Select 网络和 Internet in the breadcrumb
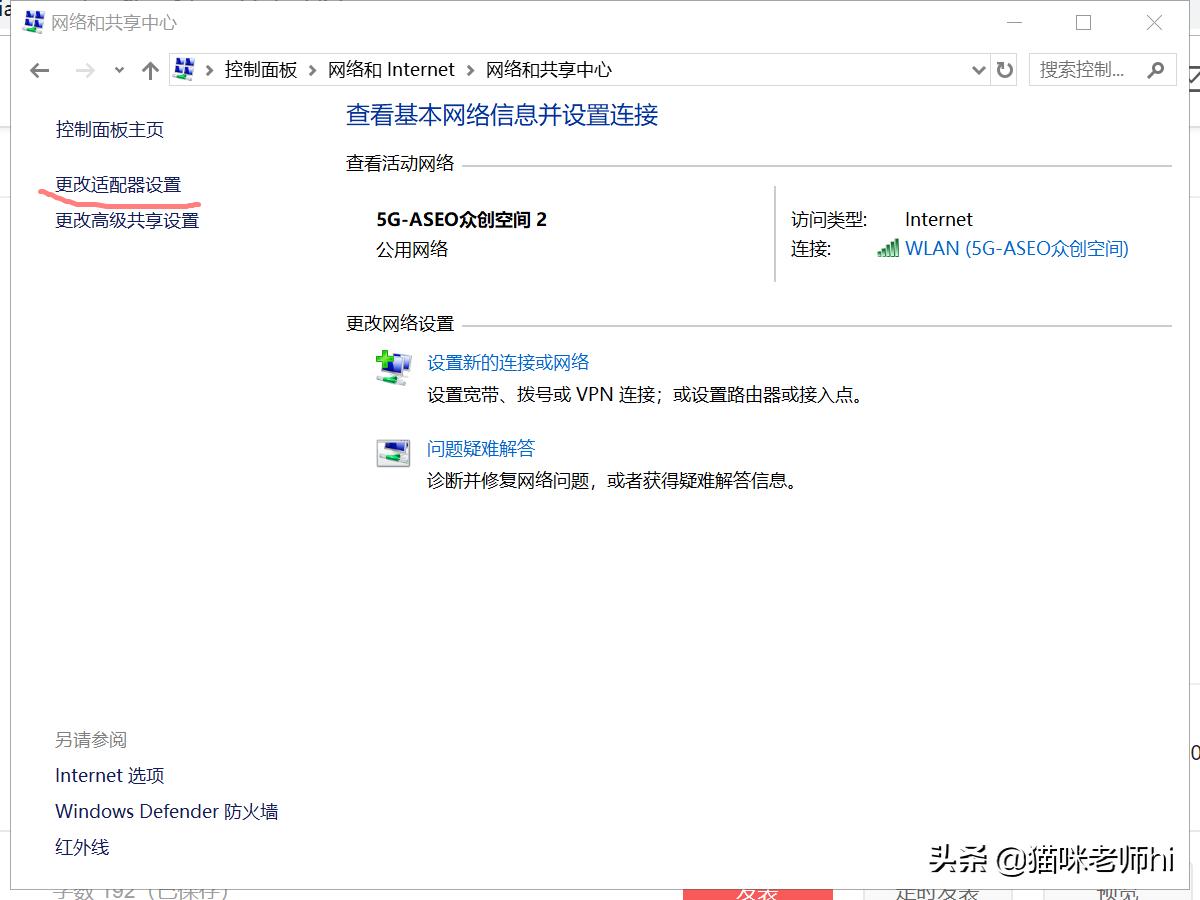 (391, 69)
